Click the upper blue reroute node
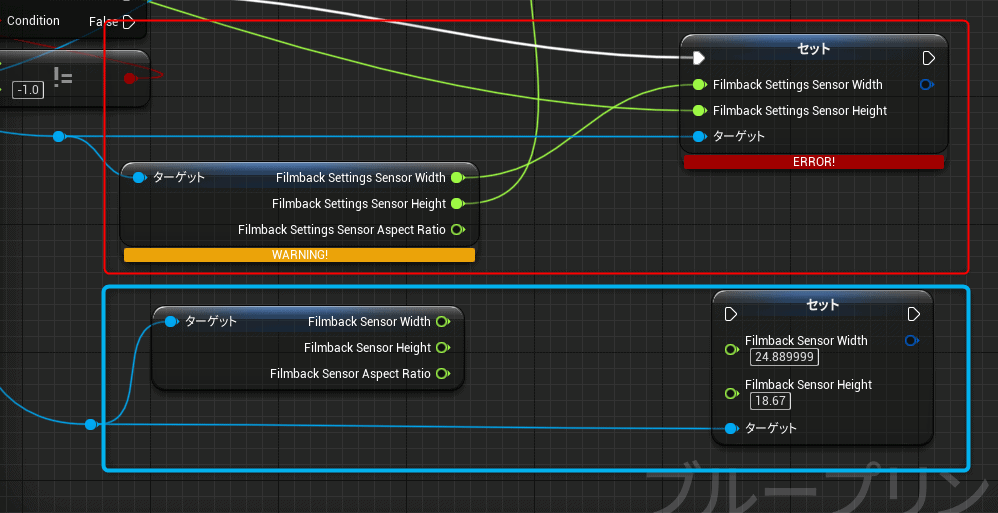Viewport: 998px width, 513px height. pos(59,136)
